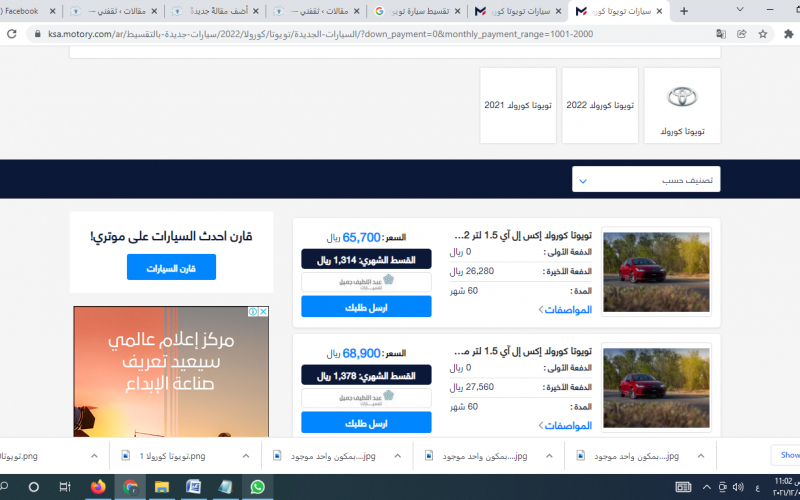Reload the page with the refresh icon

[11, 34]
